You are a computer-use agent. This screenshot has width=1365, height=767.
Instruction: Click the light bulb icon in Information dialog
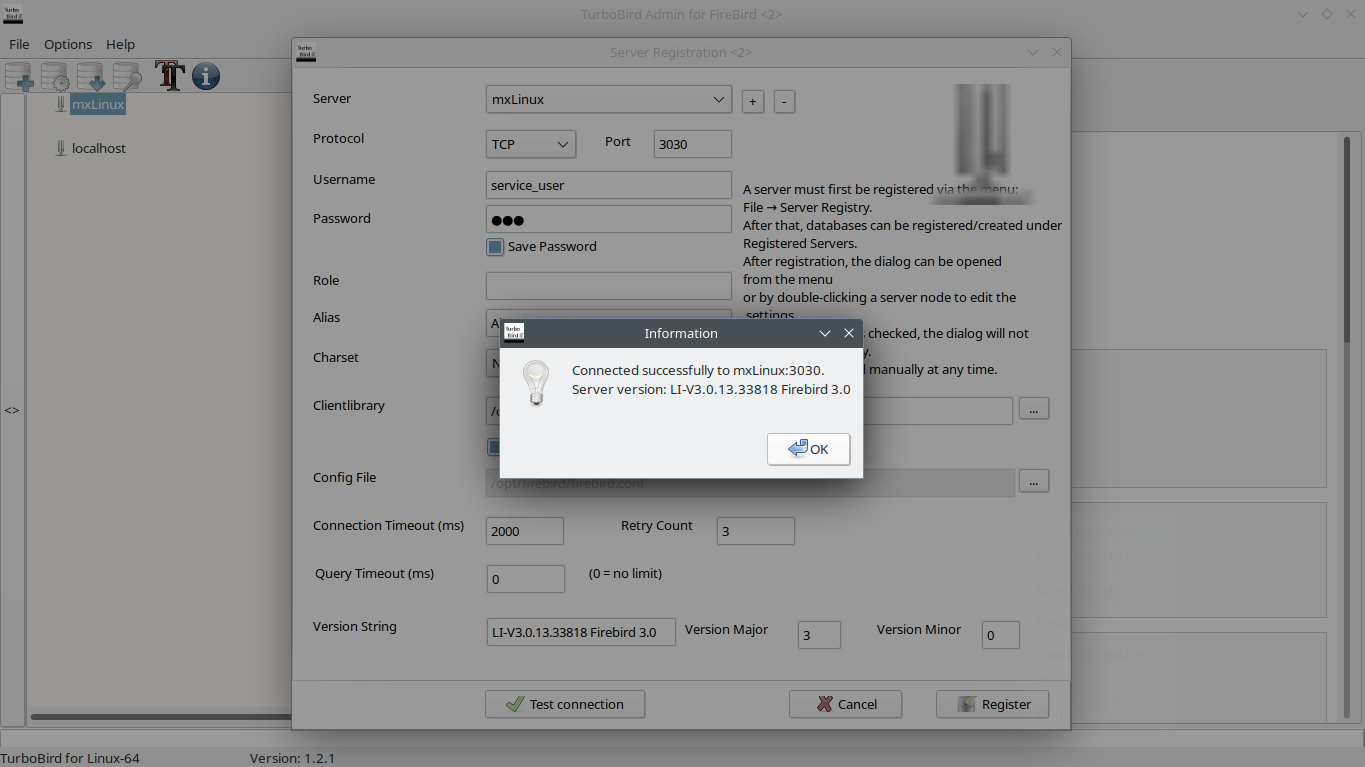[537, 382]
